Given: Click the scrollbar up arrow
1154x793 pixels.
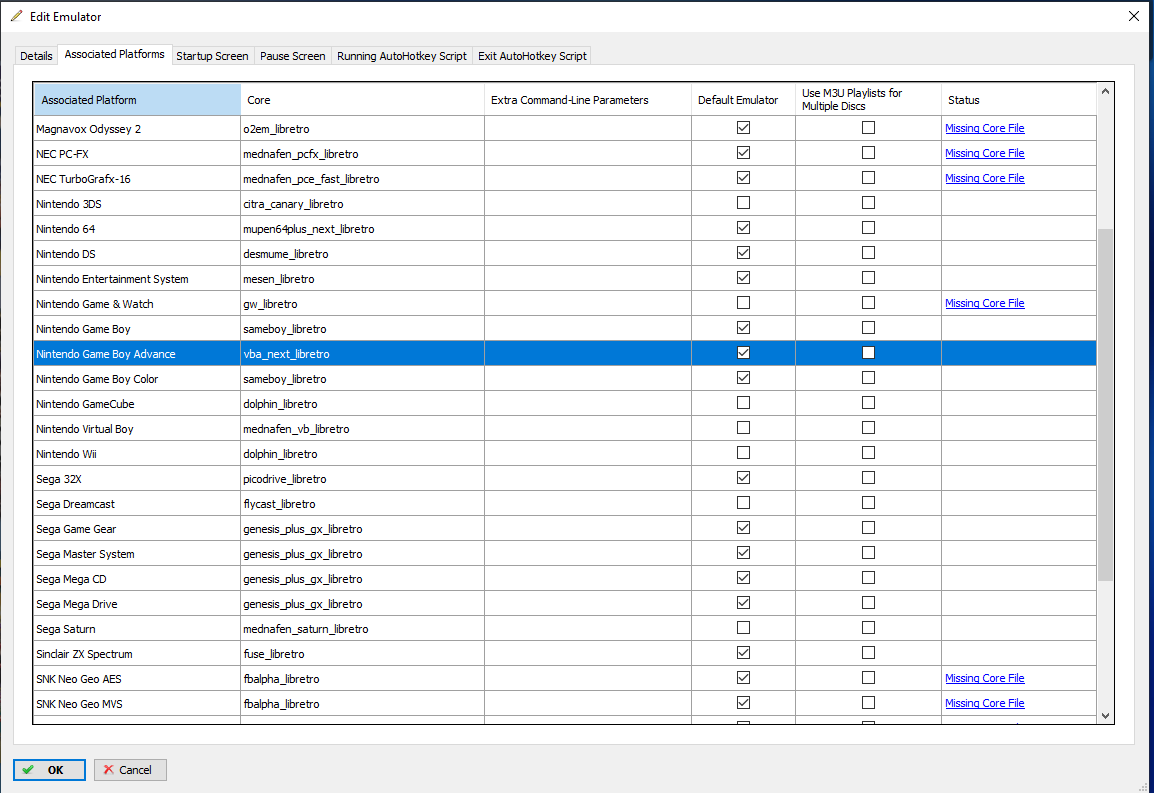Looking at the screenshot, I should tap(1105, 91).
